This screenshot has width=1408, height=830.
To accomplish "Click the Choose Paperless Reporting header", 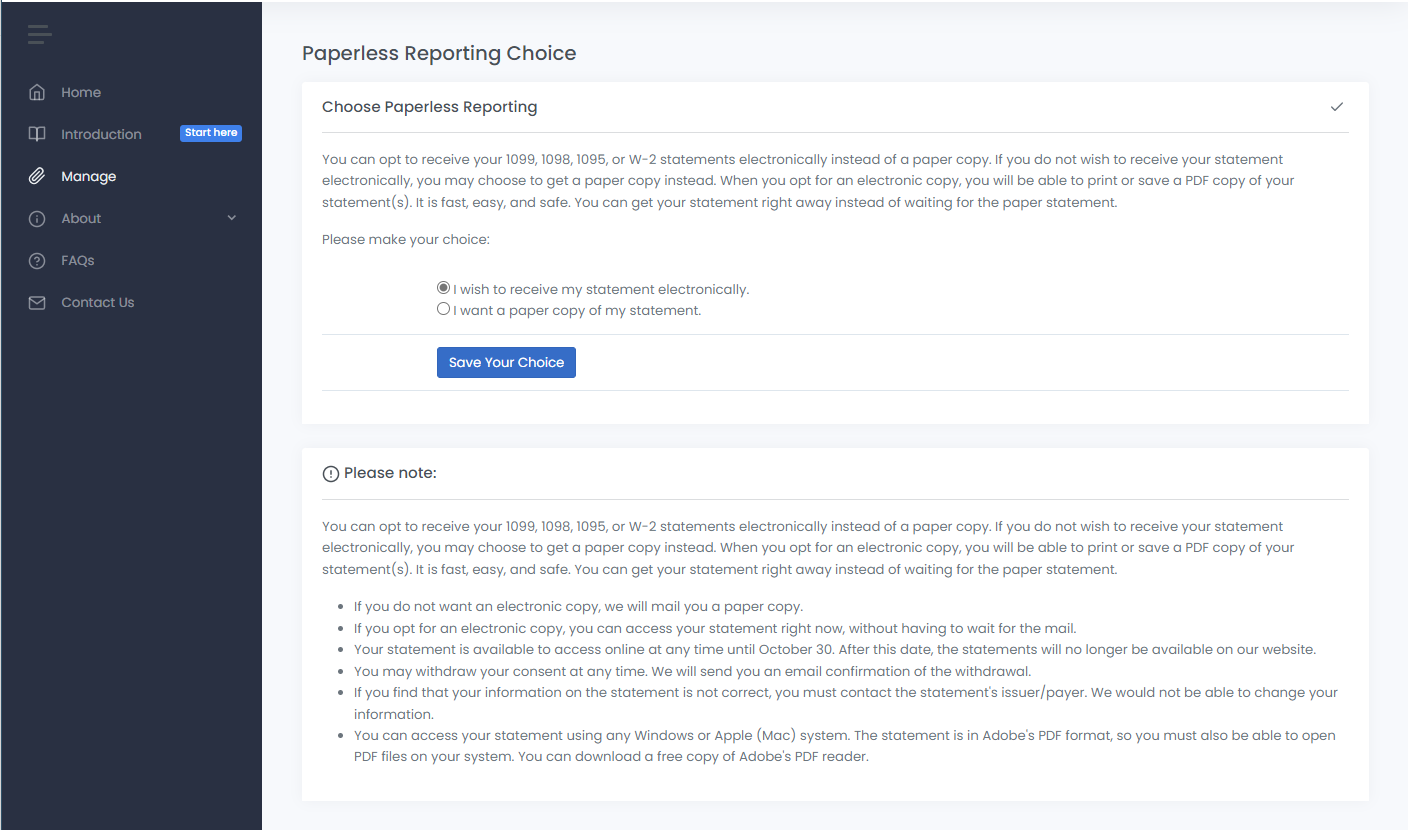I will (x=429, y=107).
